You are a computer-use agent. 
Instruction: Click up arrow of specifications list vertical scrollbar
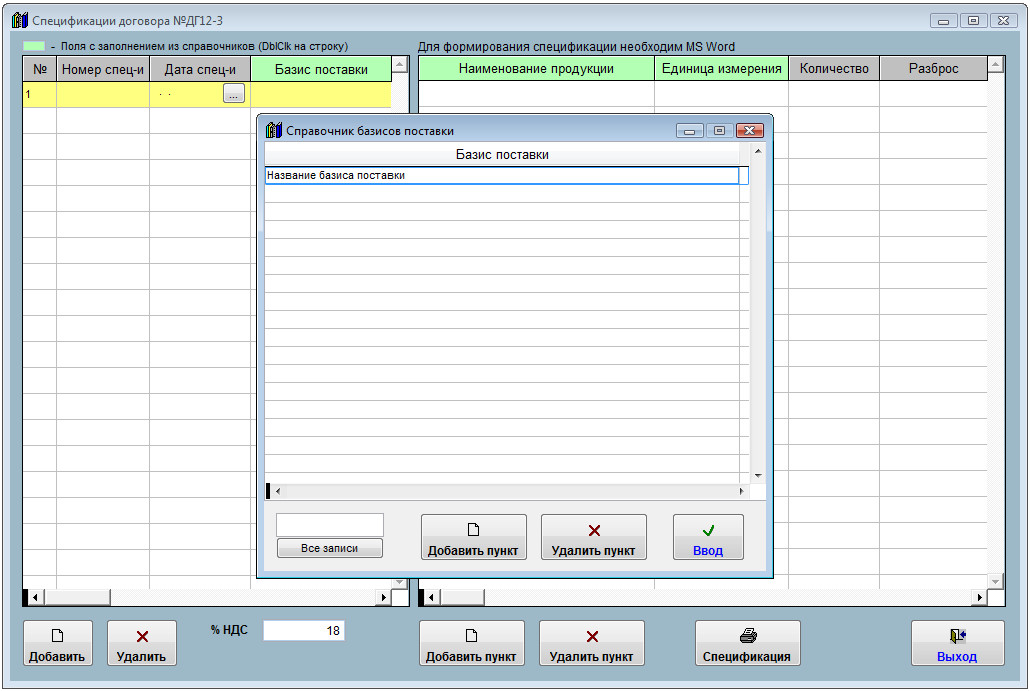399,64
